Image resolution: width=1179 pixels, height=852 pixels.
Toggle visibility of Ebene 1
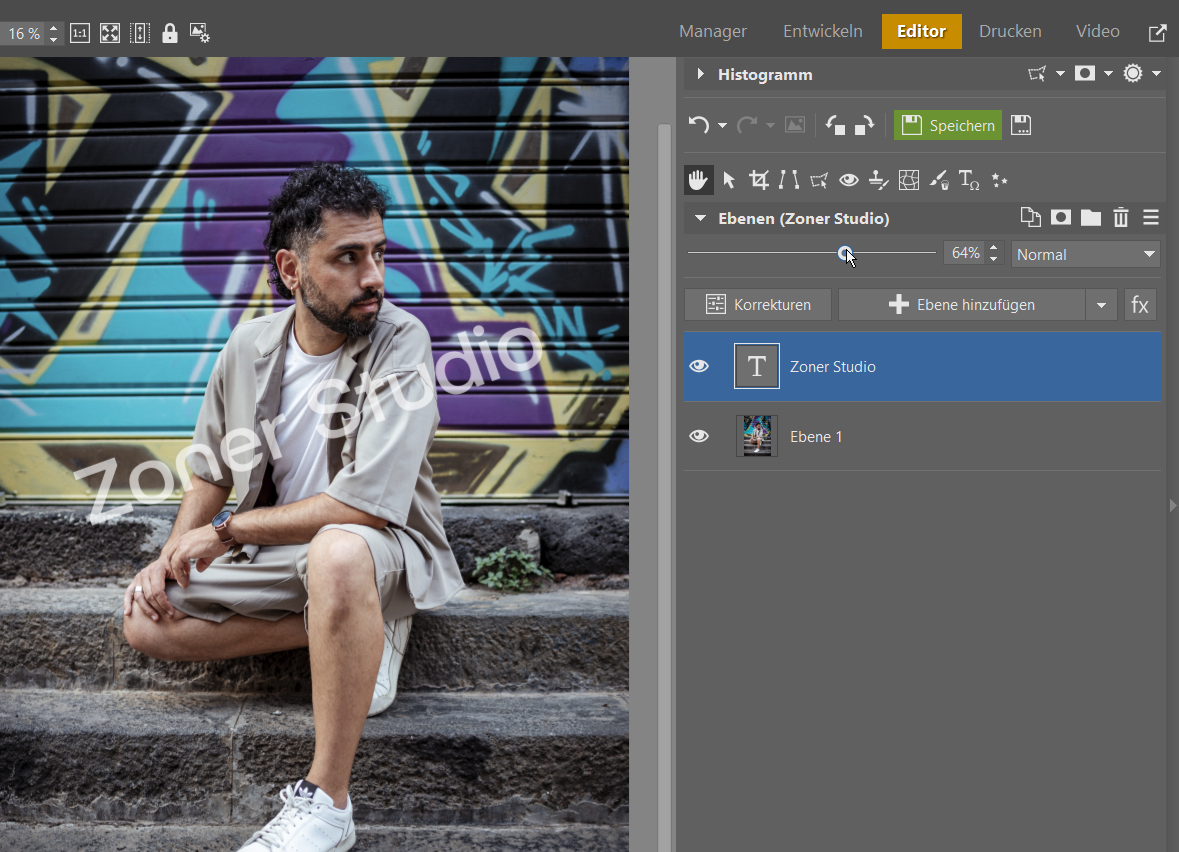[699, 437]
